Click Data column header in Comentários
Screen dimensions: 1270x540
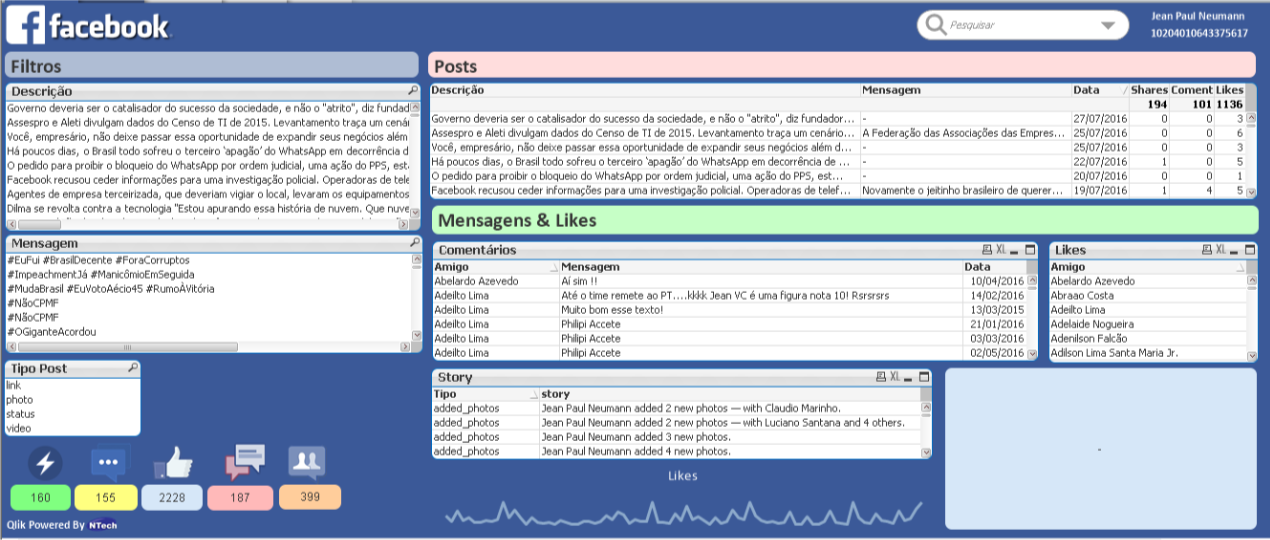point(994,267)
